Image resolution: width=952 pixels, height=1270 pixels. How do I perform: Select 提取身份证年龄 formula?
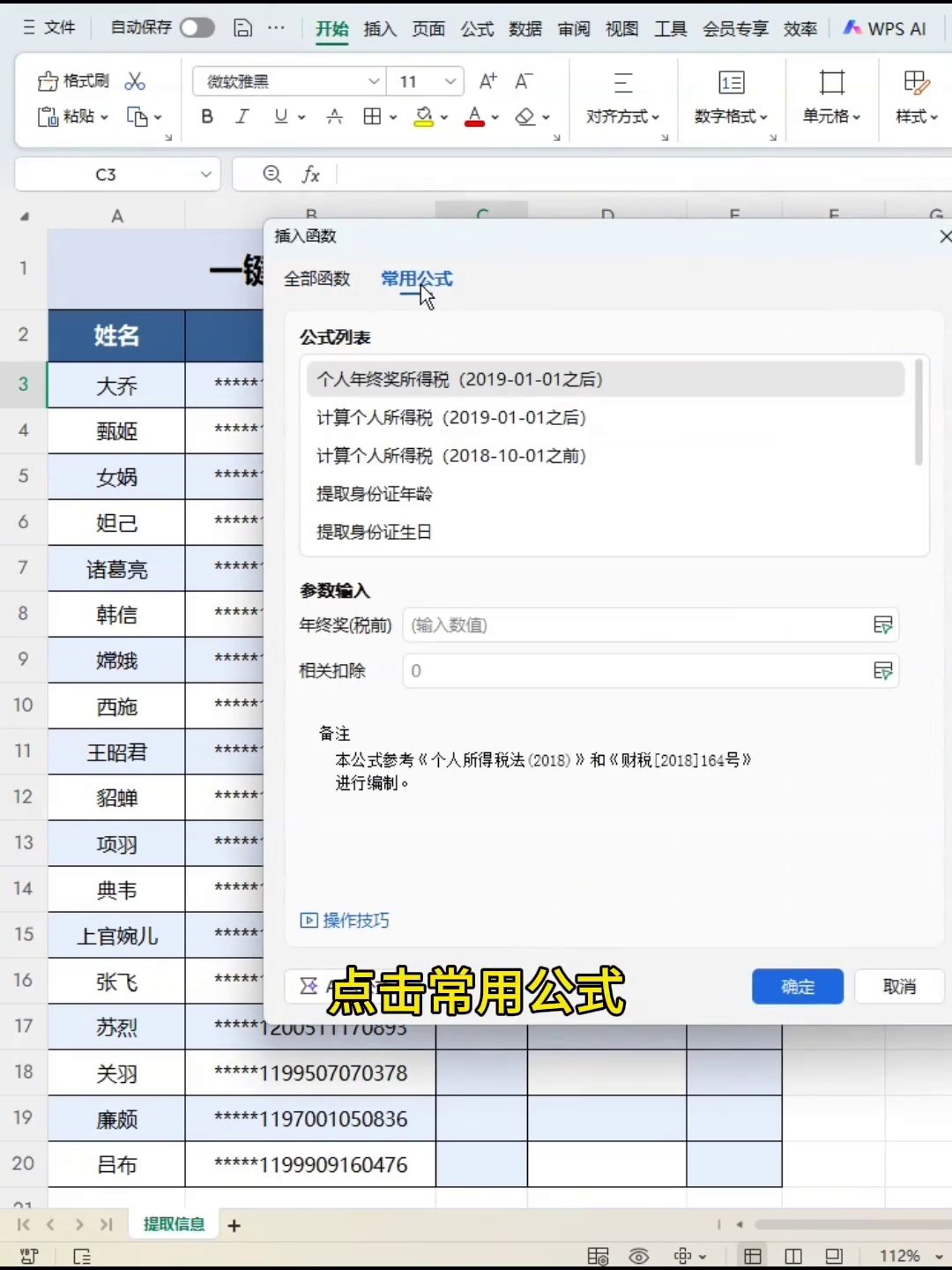coord(606,494)
